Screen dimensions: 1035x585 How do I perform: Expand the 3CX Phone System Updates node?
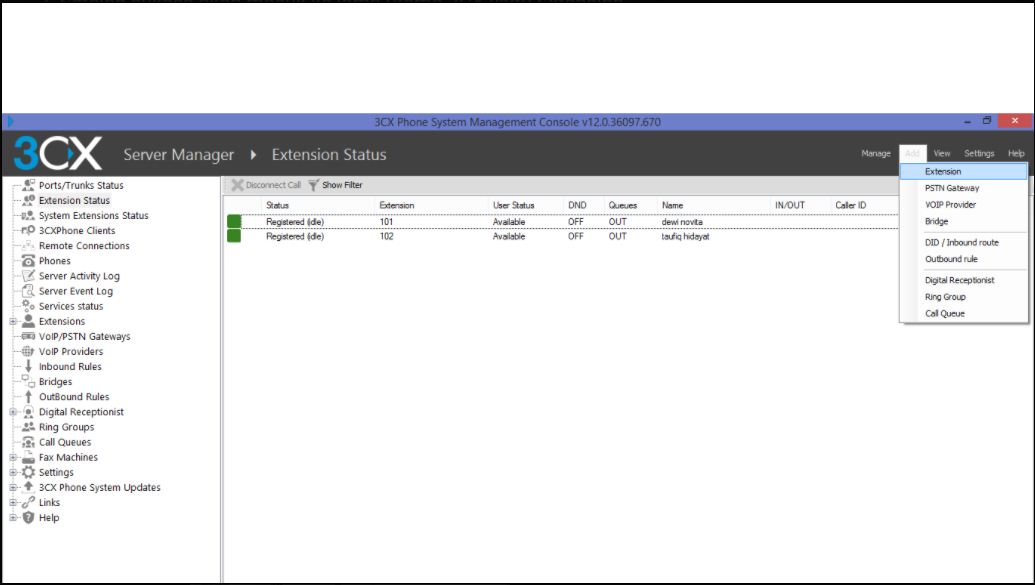coord(13,487)
